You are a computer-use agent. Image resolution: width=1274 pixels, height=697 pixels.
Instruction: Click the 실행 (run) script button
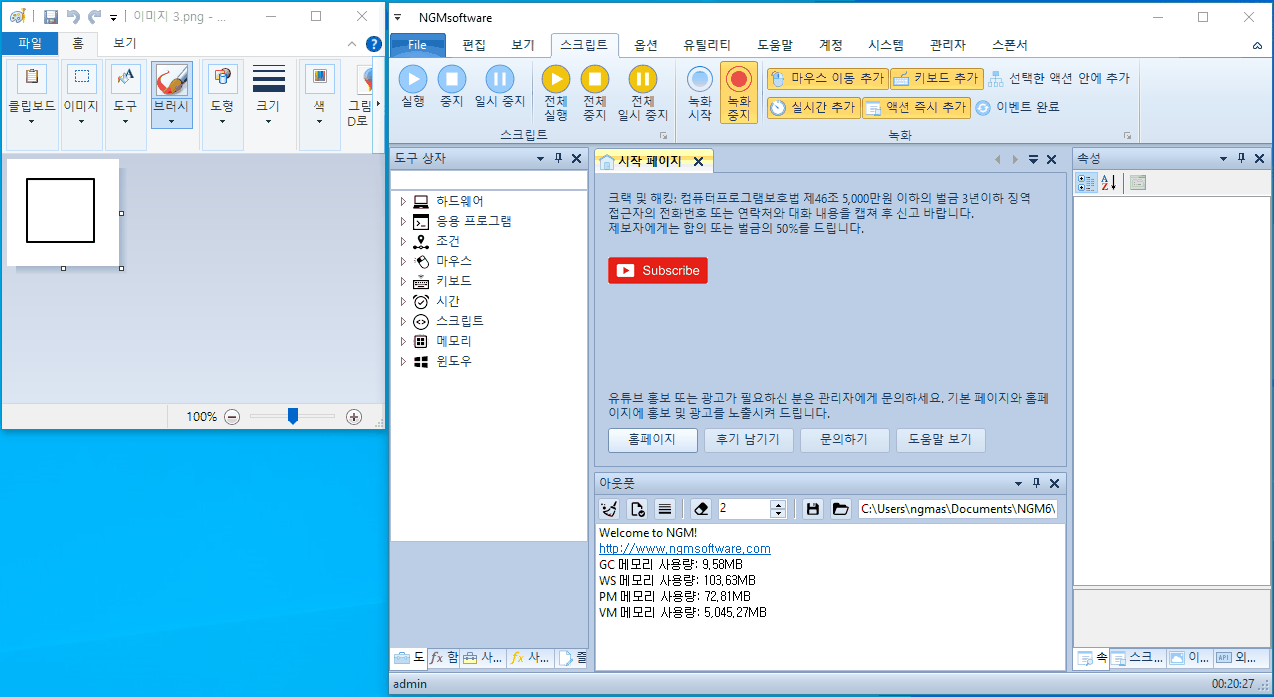click(413, 86)
